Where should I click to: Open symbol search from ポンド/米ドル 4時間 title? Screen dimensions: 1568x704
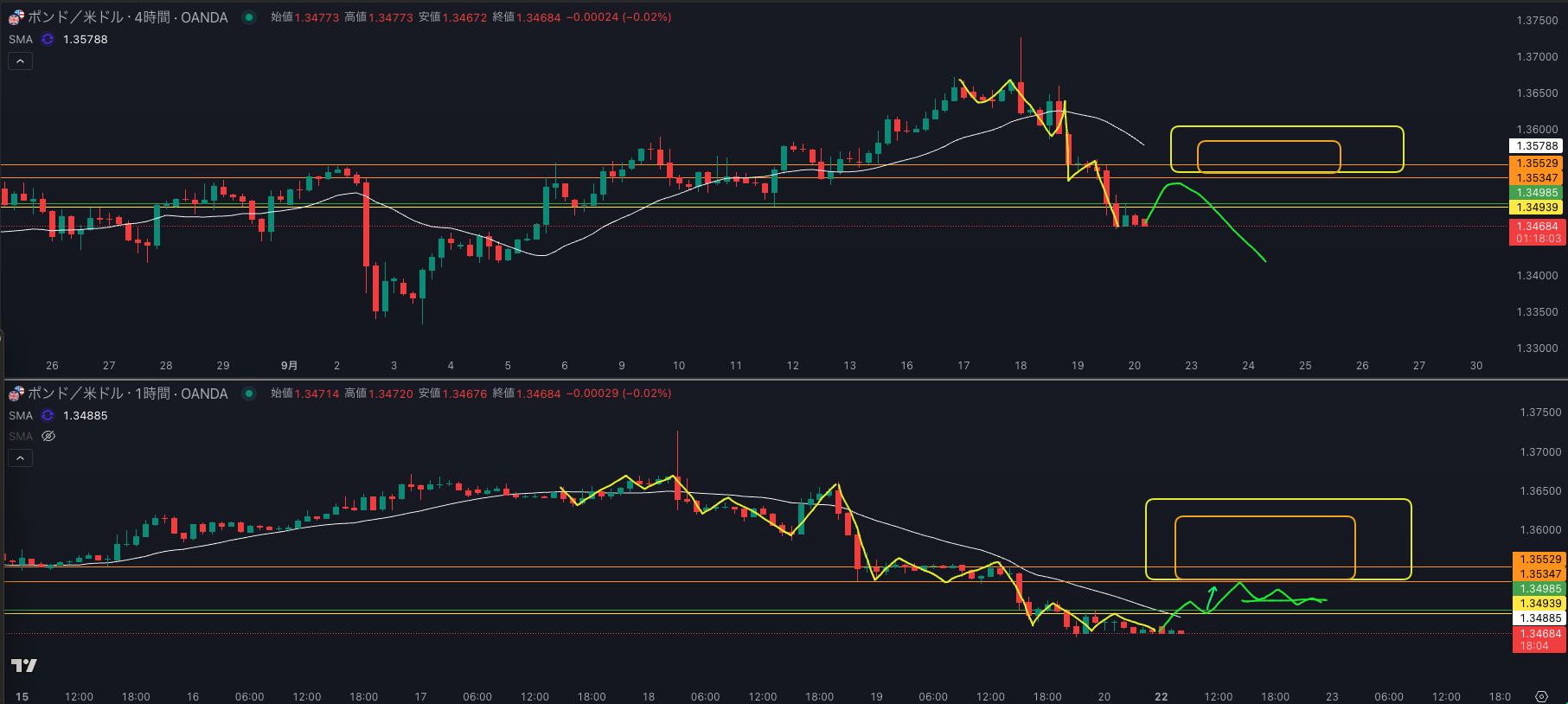click(x=127, y=17)
